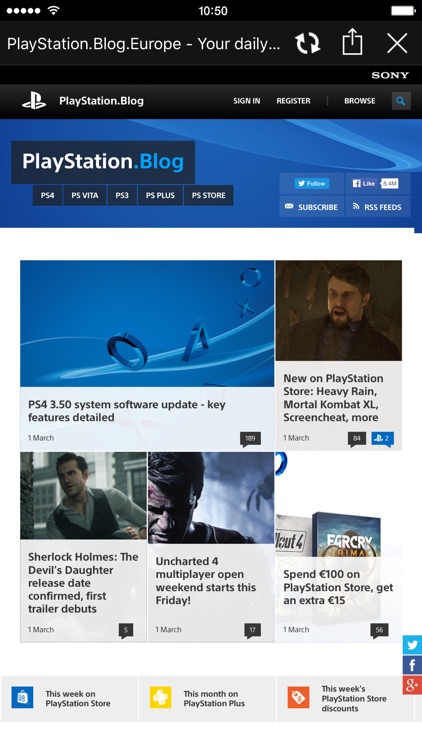This screenshot has height=750, width=422.
Task: Open Spend €100 on PlayStation Store headline
Action: [338, 587]
